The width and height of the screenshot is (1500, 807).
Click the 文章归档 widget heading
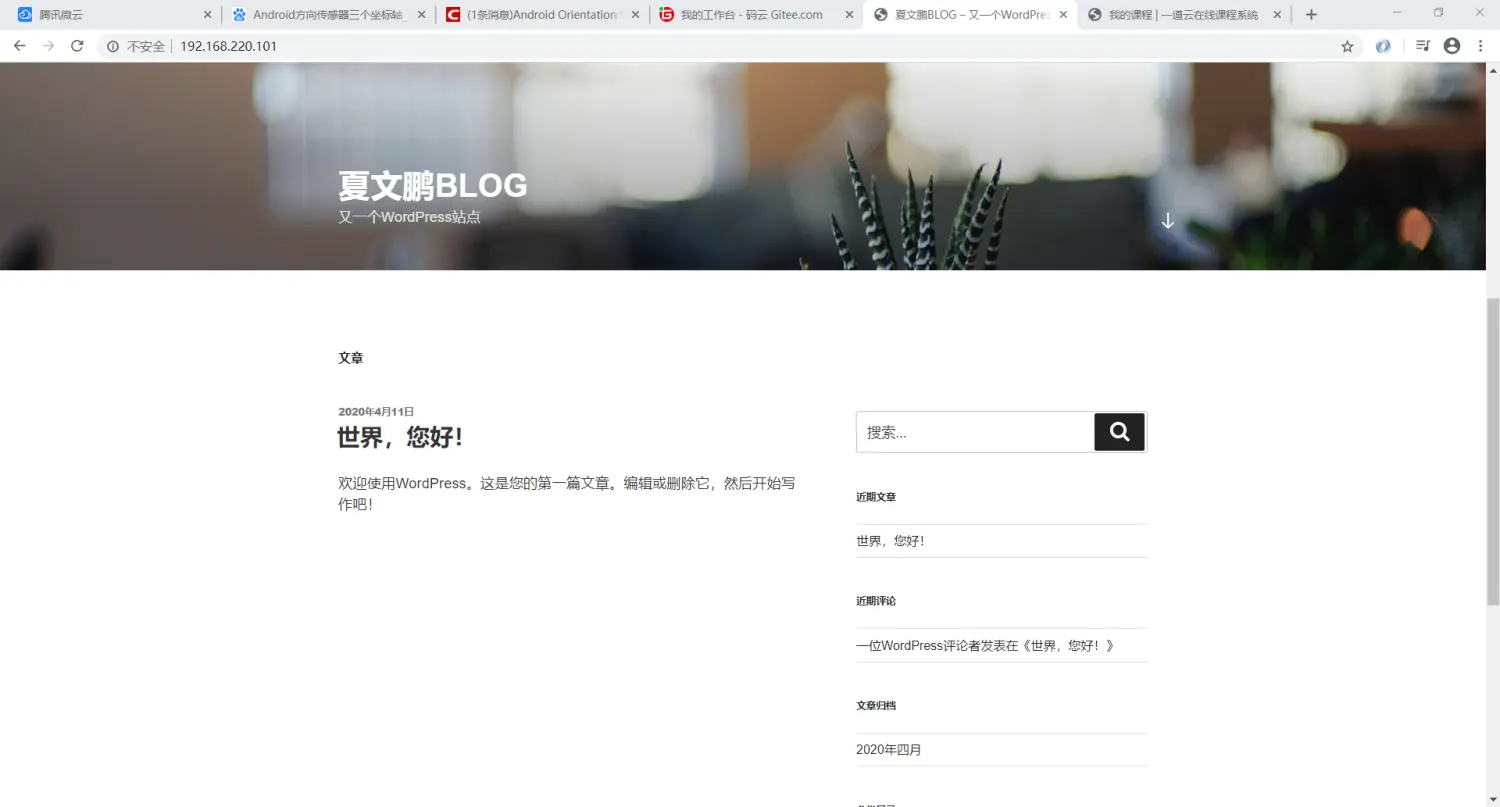coord(876,705)
